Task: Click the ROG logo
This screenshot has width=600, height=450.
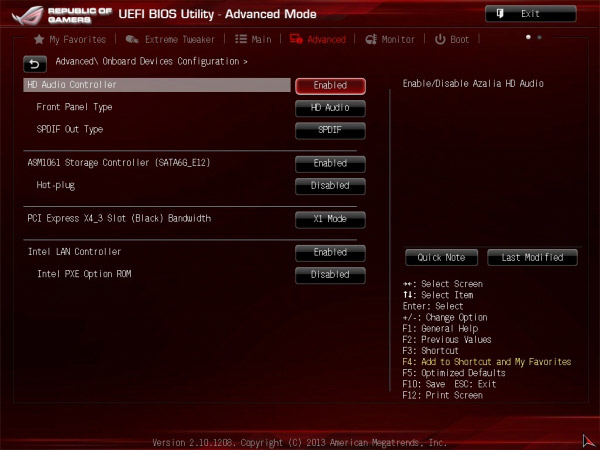Action: 28,15
